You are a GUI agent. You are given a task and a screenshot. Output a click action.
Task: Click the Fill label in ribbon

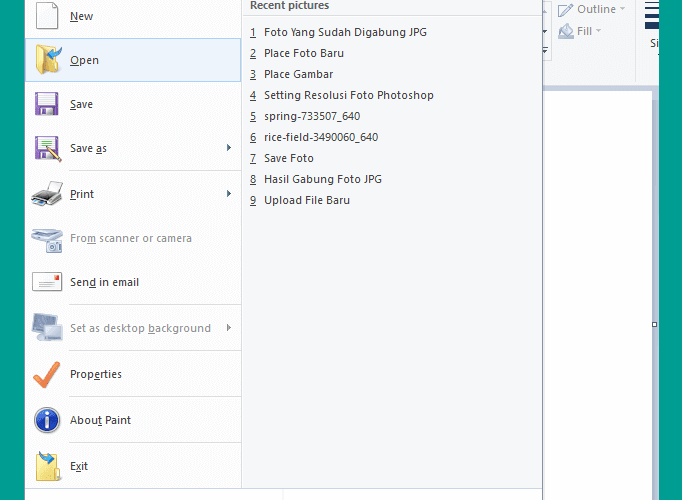[584, 31]
